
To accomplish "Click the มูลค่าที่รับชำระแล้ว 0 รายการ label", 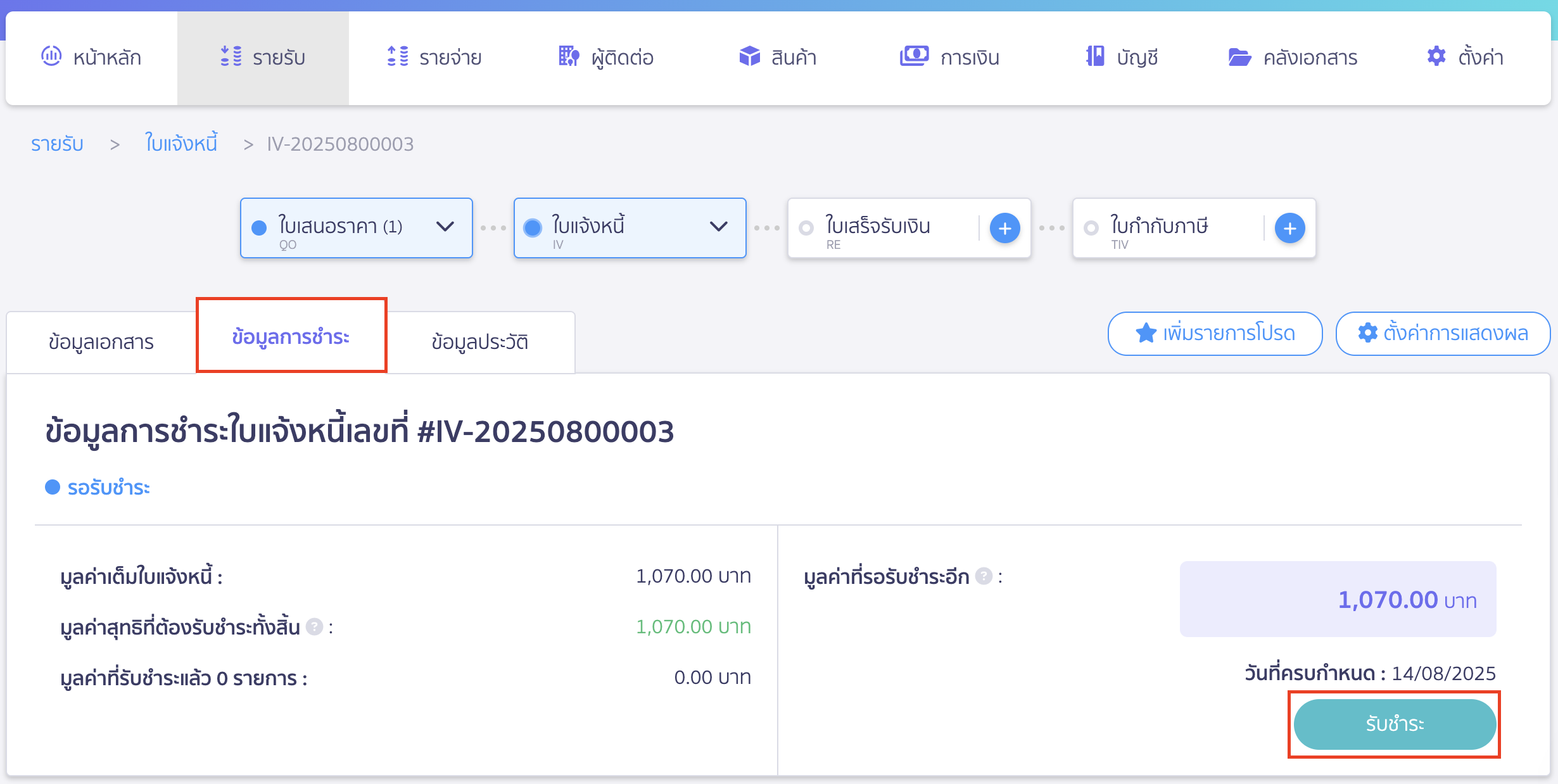I will pos(184,678).
